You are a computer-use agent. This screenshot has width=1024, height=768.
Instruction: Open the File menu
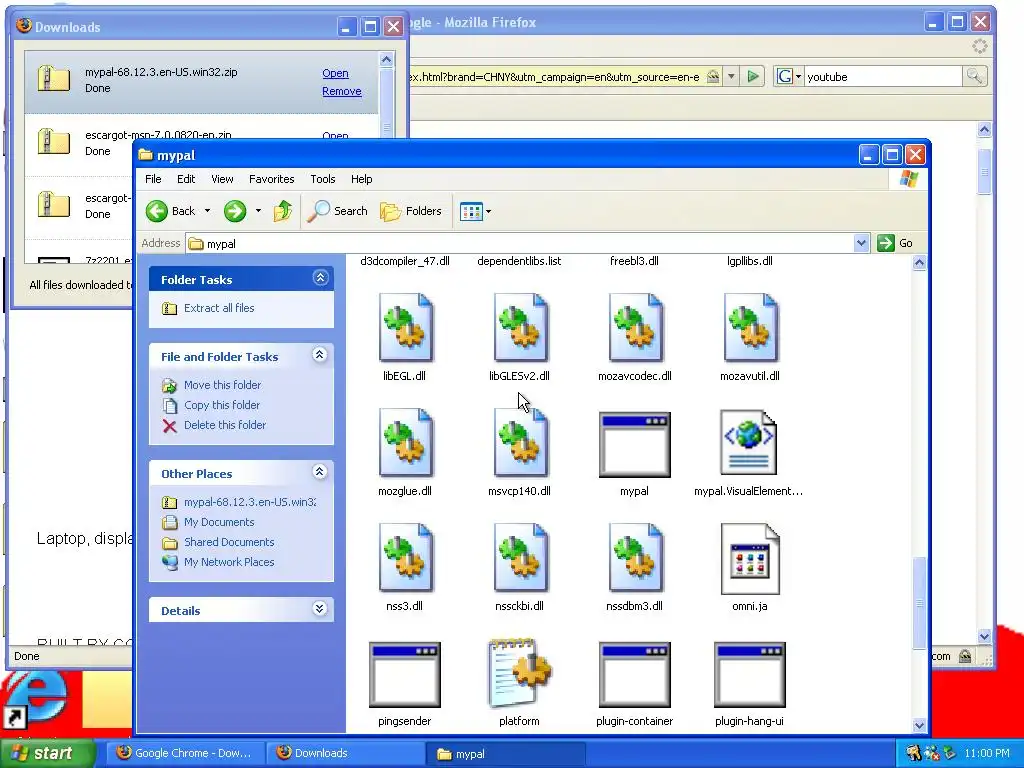pyautogui.click(x=153, y=179)
